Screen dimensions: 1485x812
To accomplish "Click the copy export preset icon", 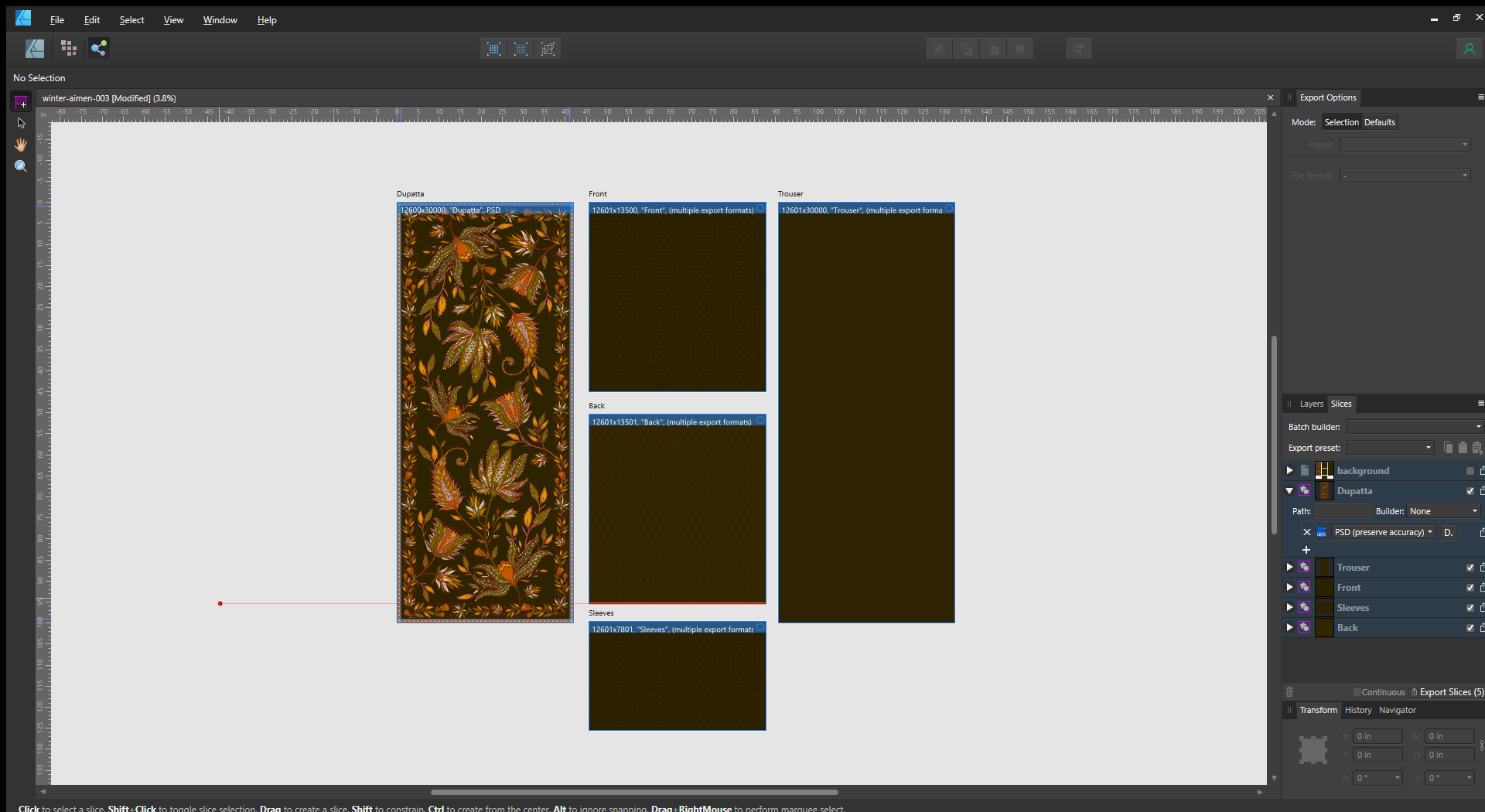I will click(1448, 448).
